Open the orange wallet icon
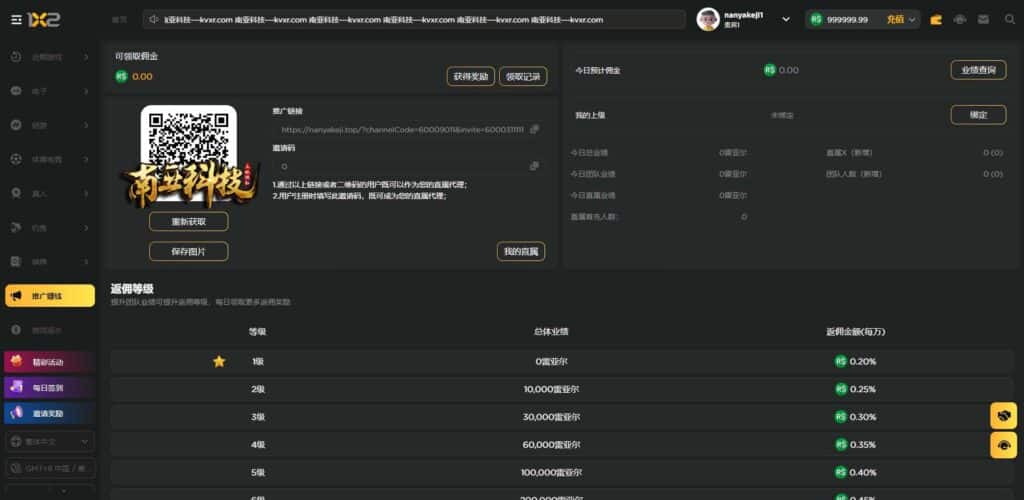Screen dimensions: 1024x500 [936, 20]
